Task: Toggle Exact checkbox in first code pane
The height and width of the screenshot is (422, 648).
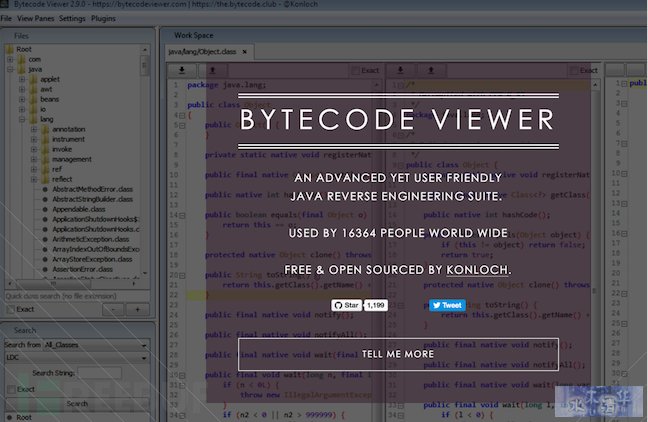Action: tap(355, 71)
